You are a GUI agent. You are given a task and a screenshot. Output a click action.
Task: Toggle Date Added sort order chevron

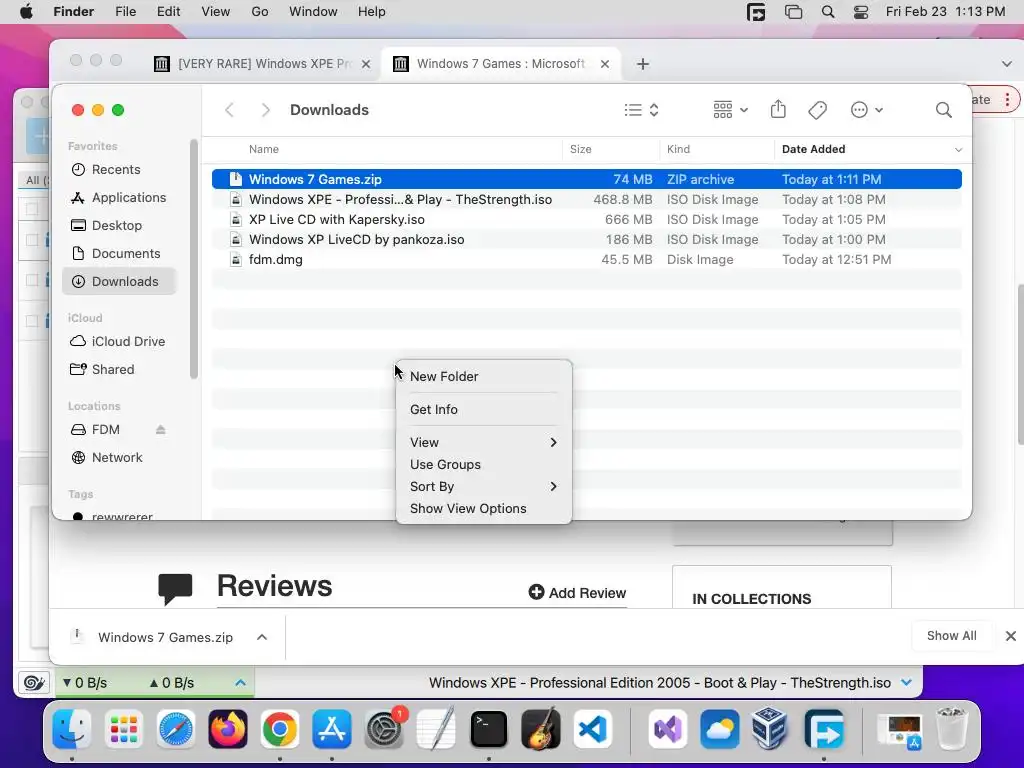[x=958, y=150]
